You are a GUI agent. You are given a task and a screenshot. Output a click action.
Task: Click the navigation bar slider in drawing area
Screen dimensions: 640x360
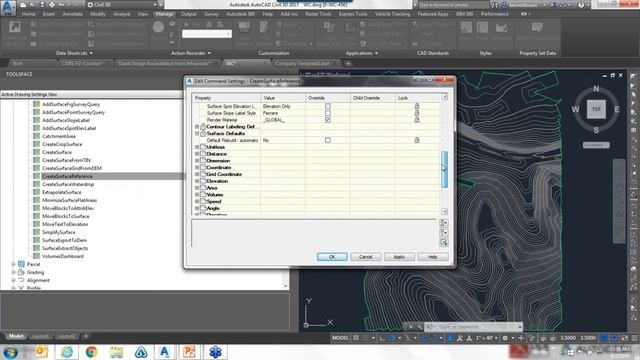click(x=619, y=201)
